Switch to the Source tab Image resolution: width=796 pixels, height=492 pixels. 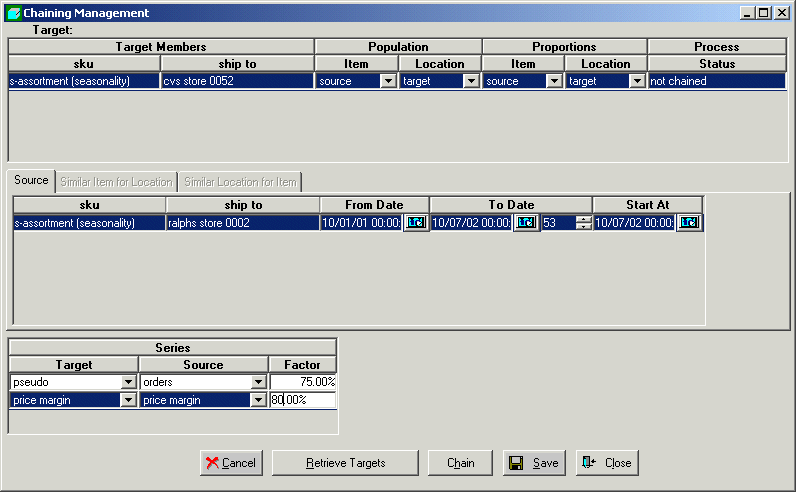point(31,180)
